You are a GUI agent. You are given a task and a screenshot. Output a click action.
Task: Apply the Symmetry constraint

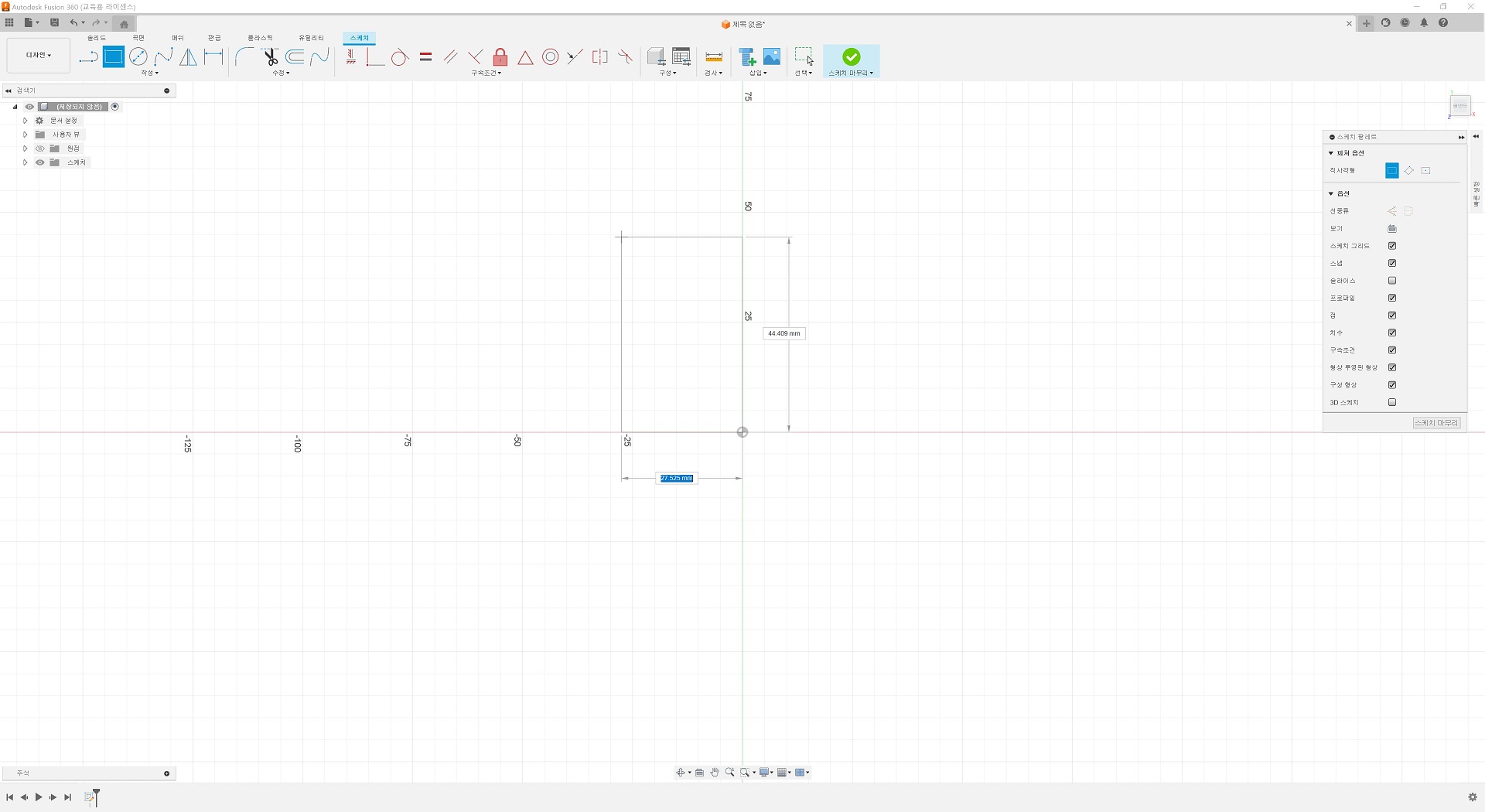(600, 57)
